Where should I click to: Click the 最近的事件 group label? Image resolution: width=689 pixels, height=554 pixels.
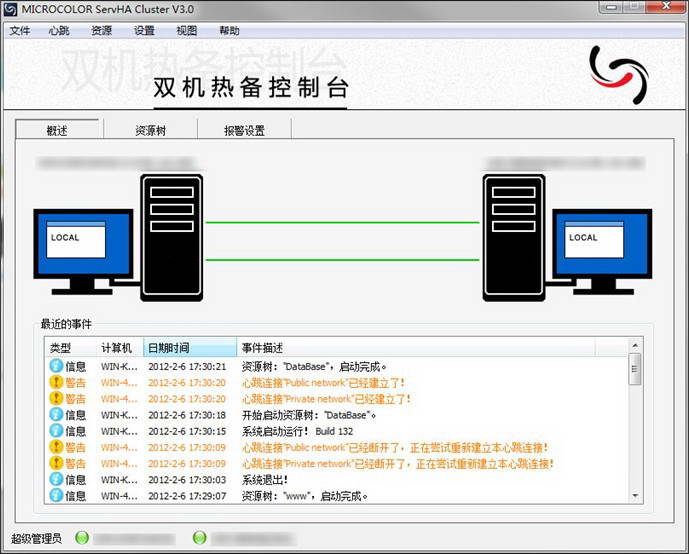point(66,324)
